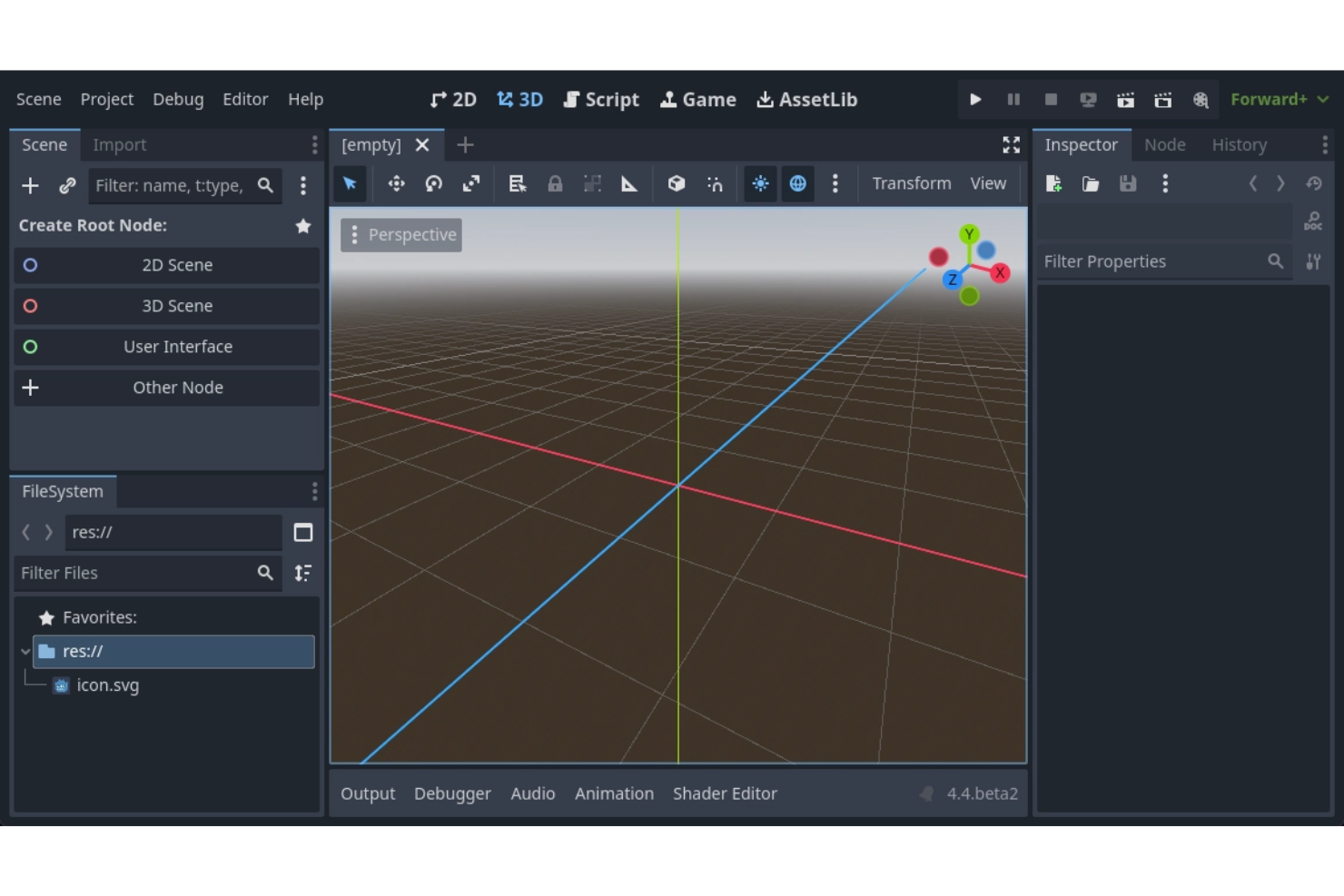Create a new resource in the Inspector
This screenshot has width=1344, height=896.
tap(1053, 183)
